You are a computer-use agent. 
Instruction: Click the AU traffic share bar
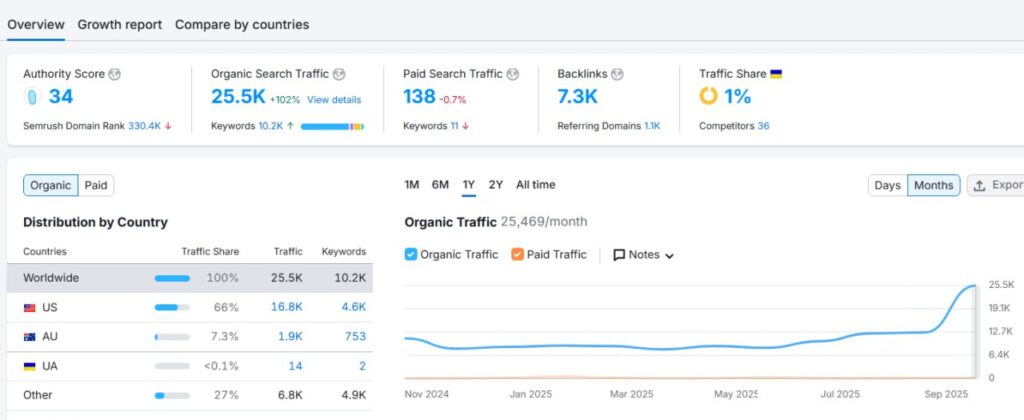click(x=172, y=337)
